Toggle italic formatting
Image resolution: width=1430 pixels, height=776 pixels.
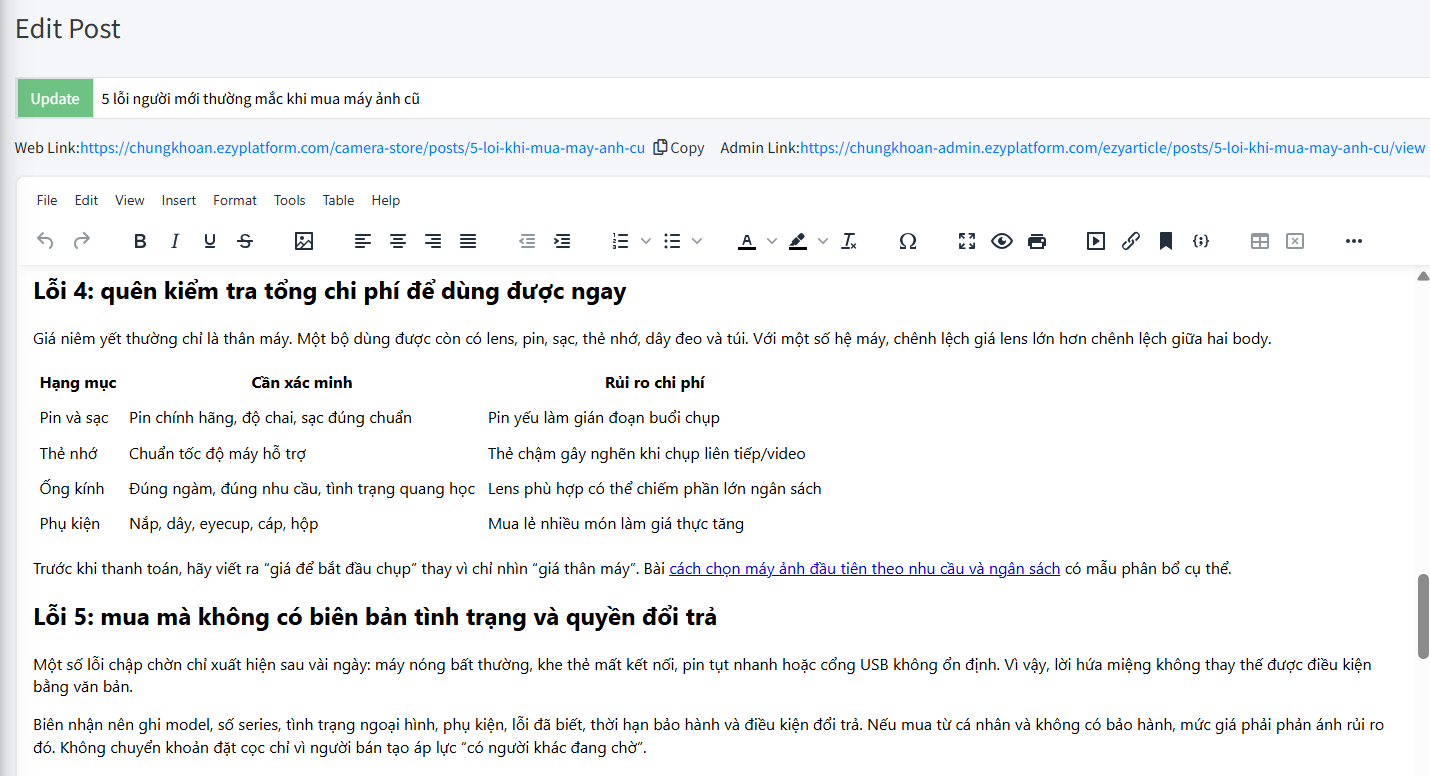coord(175,241)
